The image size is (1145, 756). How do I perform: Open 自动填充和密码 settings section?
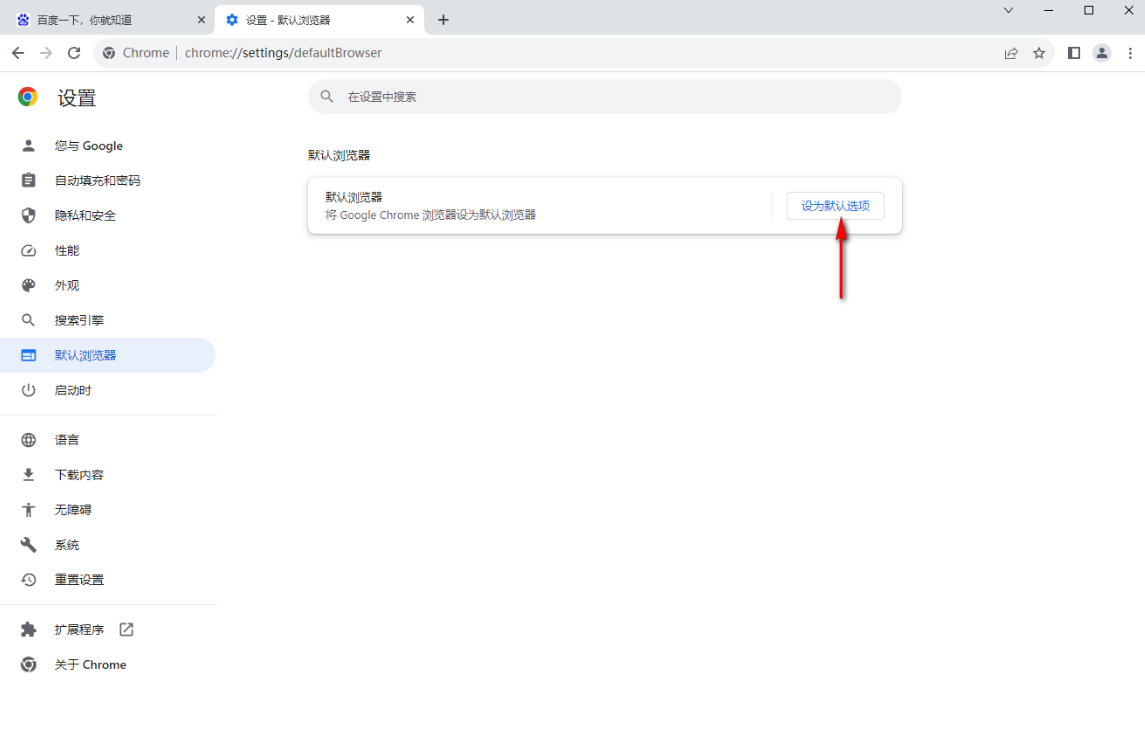click(x=107, y=180)
